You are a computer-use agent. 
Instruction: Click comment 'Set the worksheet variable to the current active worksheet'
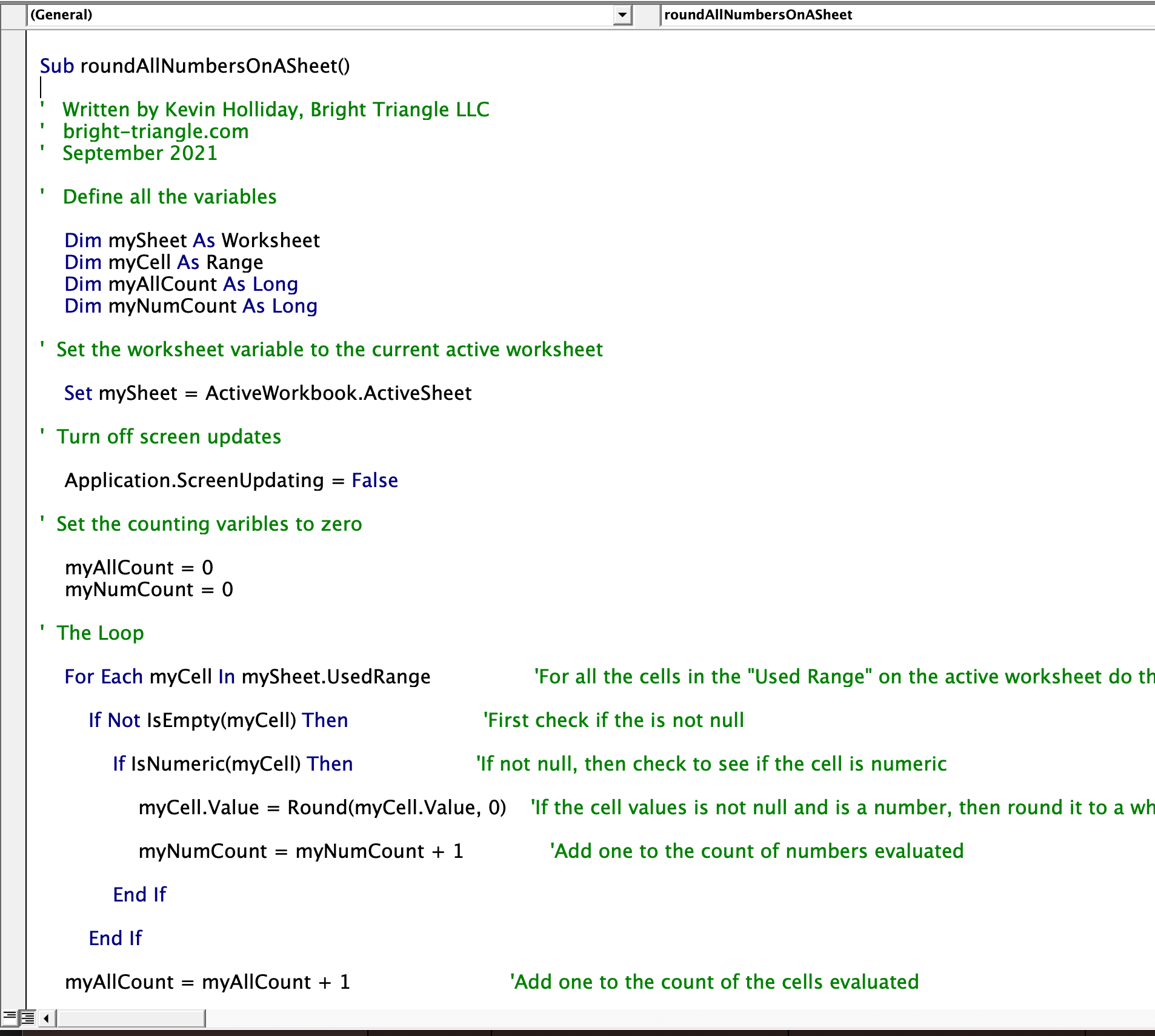pyautogui.click(x=330, y=350)
